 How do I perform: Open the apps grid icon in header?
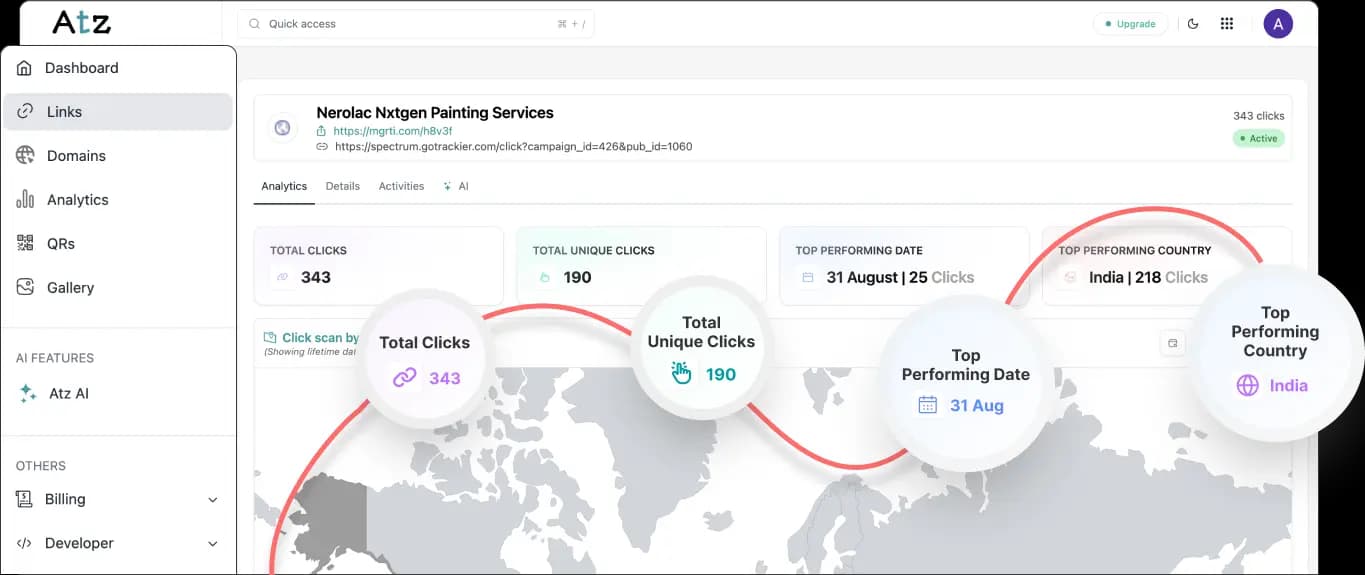tap(1227, 24)
